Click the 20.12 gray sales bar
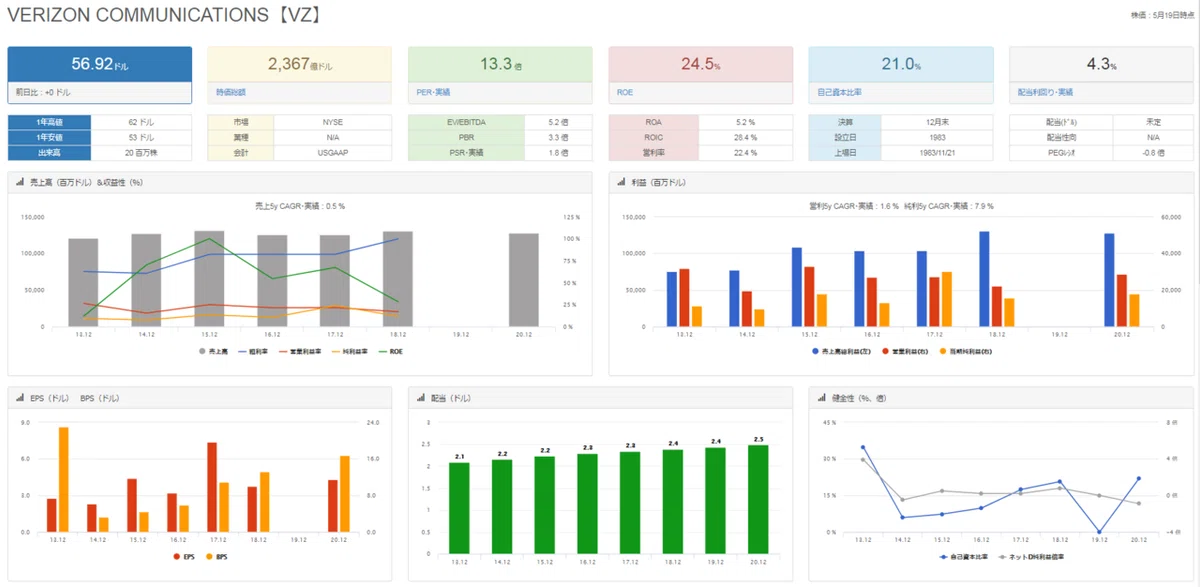The height and width of the screenshot is (587, 1200). [x=524, y=280]
